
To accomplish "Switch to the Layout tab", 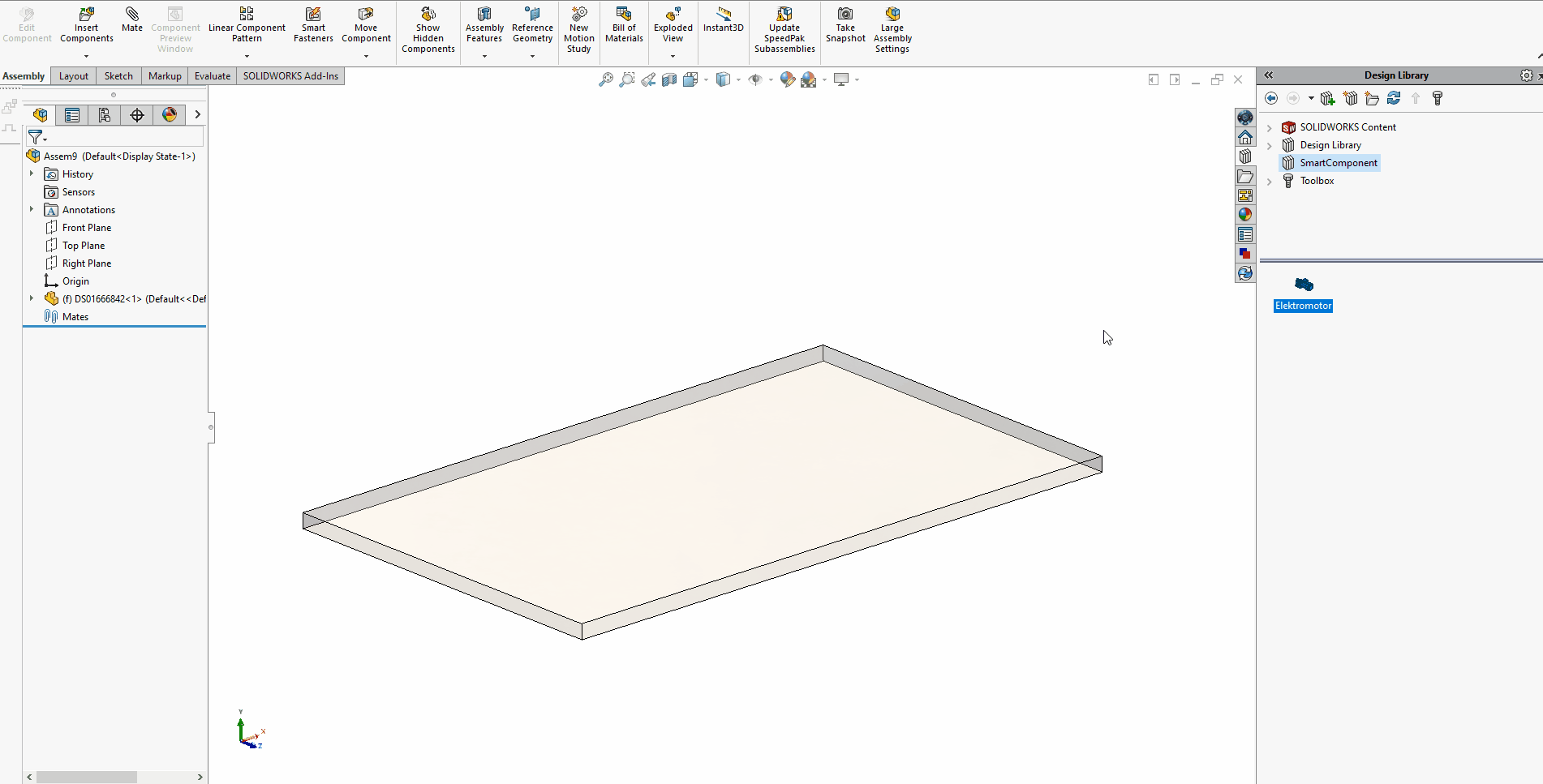I will (x=74, y=76).
